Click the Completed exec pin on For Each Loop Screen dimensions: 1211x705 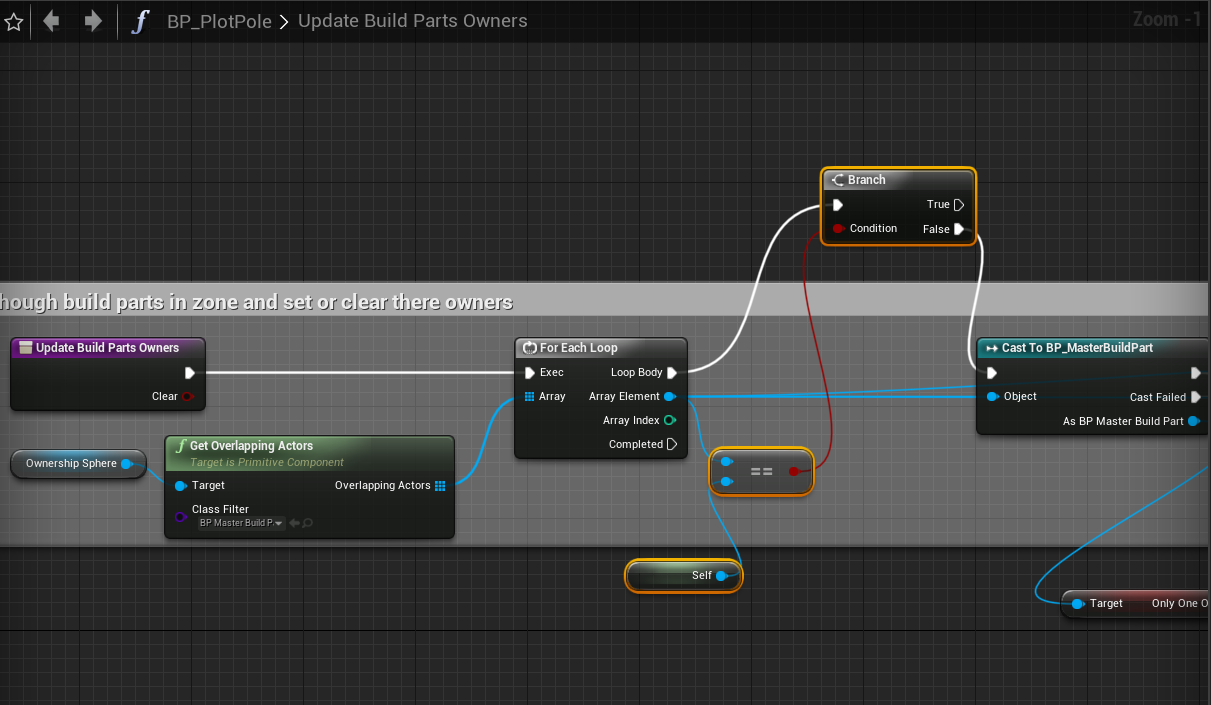click(x=671, y=444)
